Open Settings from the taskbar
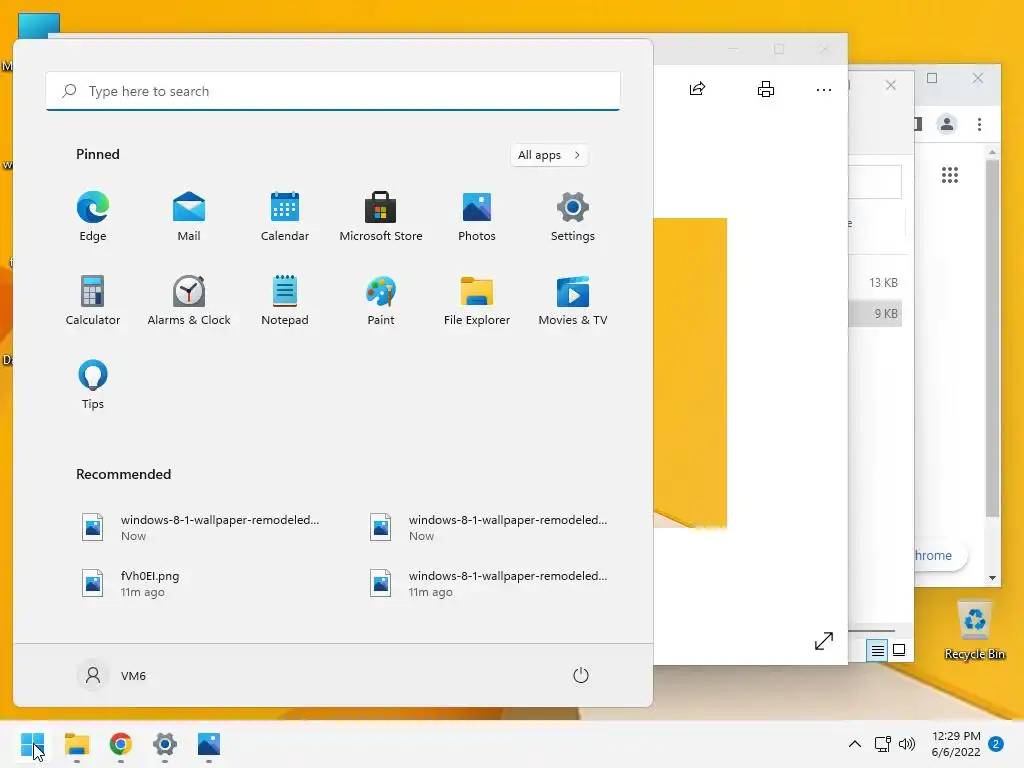Viewport: 1024px width, 768px height. click(x=165, y=744)
